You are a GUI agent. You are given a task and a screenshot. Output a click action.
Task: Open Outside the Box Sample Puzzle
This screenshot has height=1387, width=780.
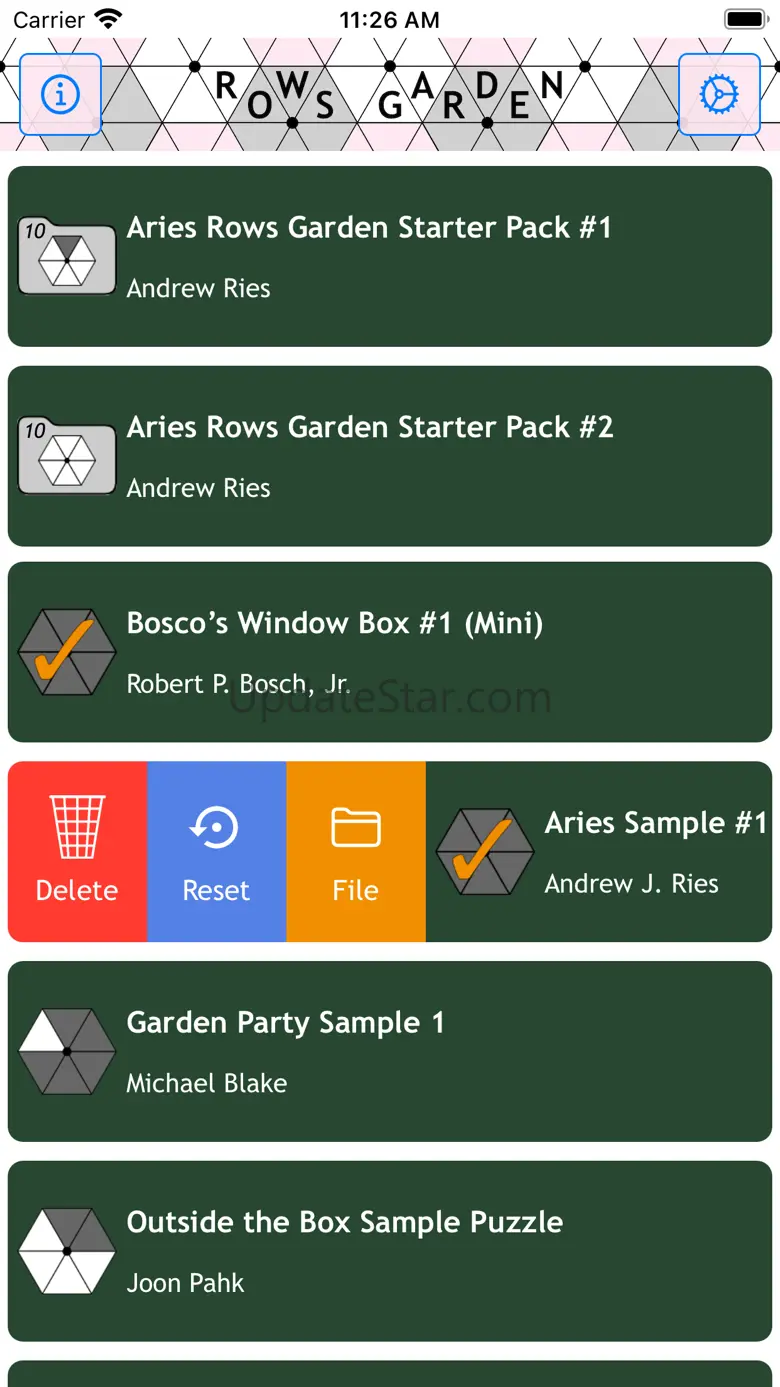(x=344, y=1222)
